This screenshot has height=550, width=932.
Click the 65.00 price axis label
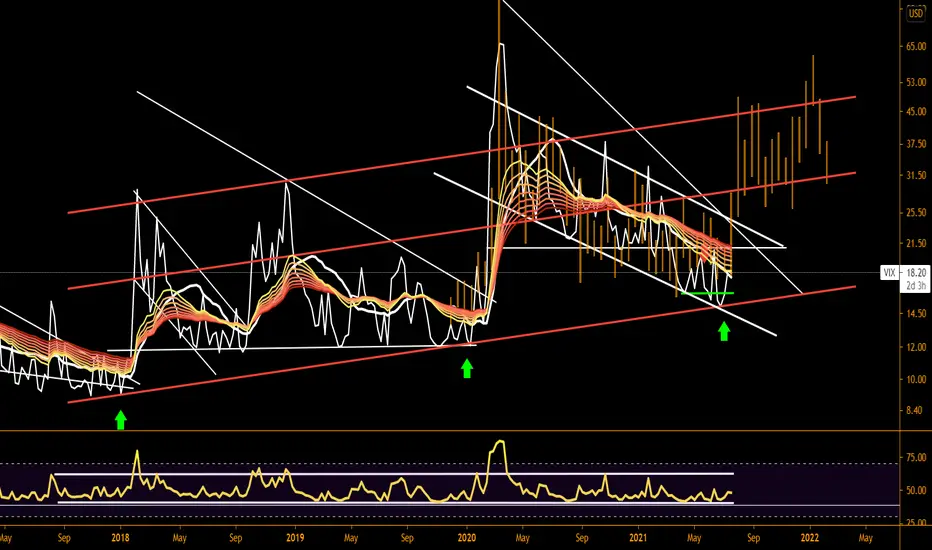916,46
